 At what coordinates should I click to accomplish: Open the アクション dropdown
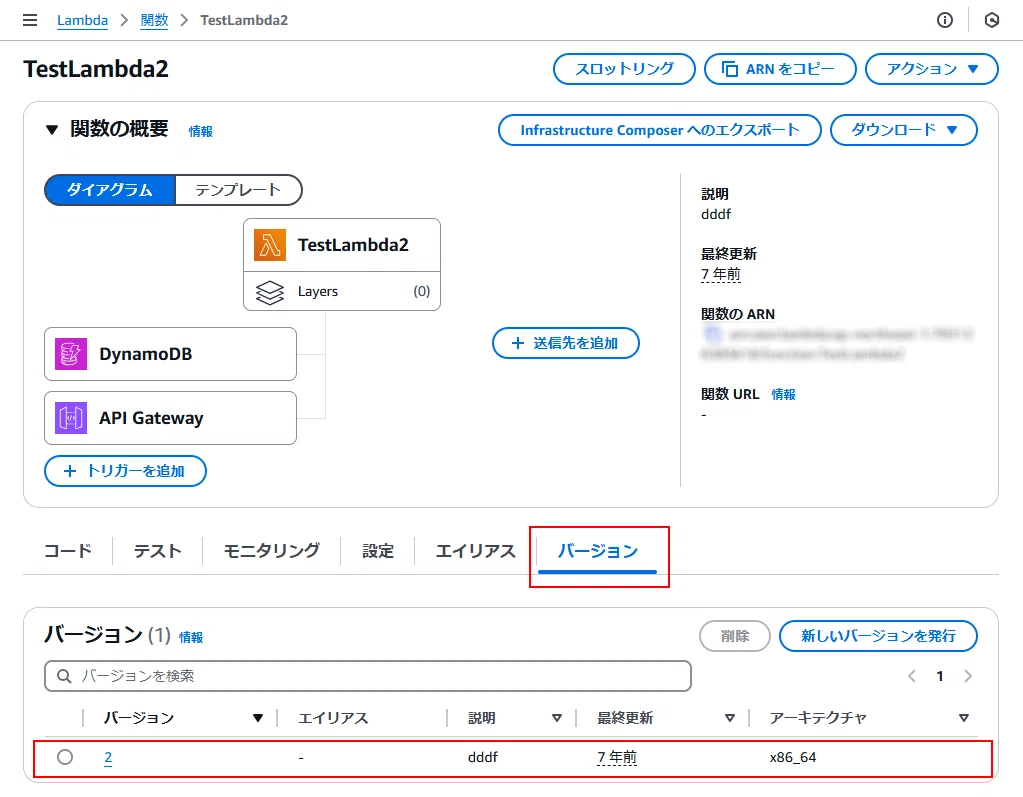click(x=932, y=69)
